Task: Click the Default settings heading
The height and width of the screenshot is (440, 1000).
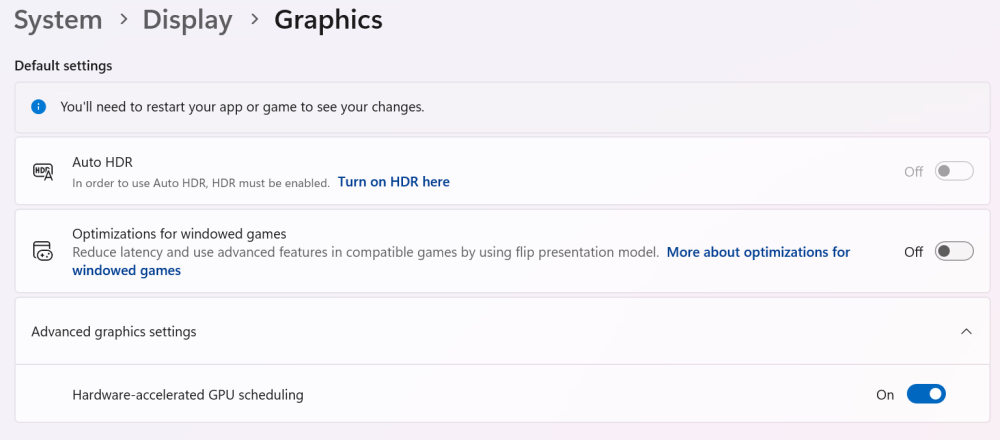Action: click(x=63, y=66)
